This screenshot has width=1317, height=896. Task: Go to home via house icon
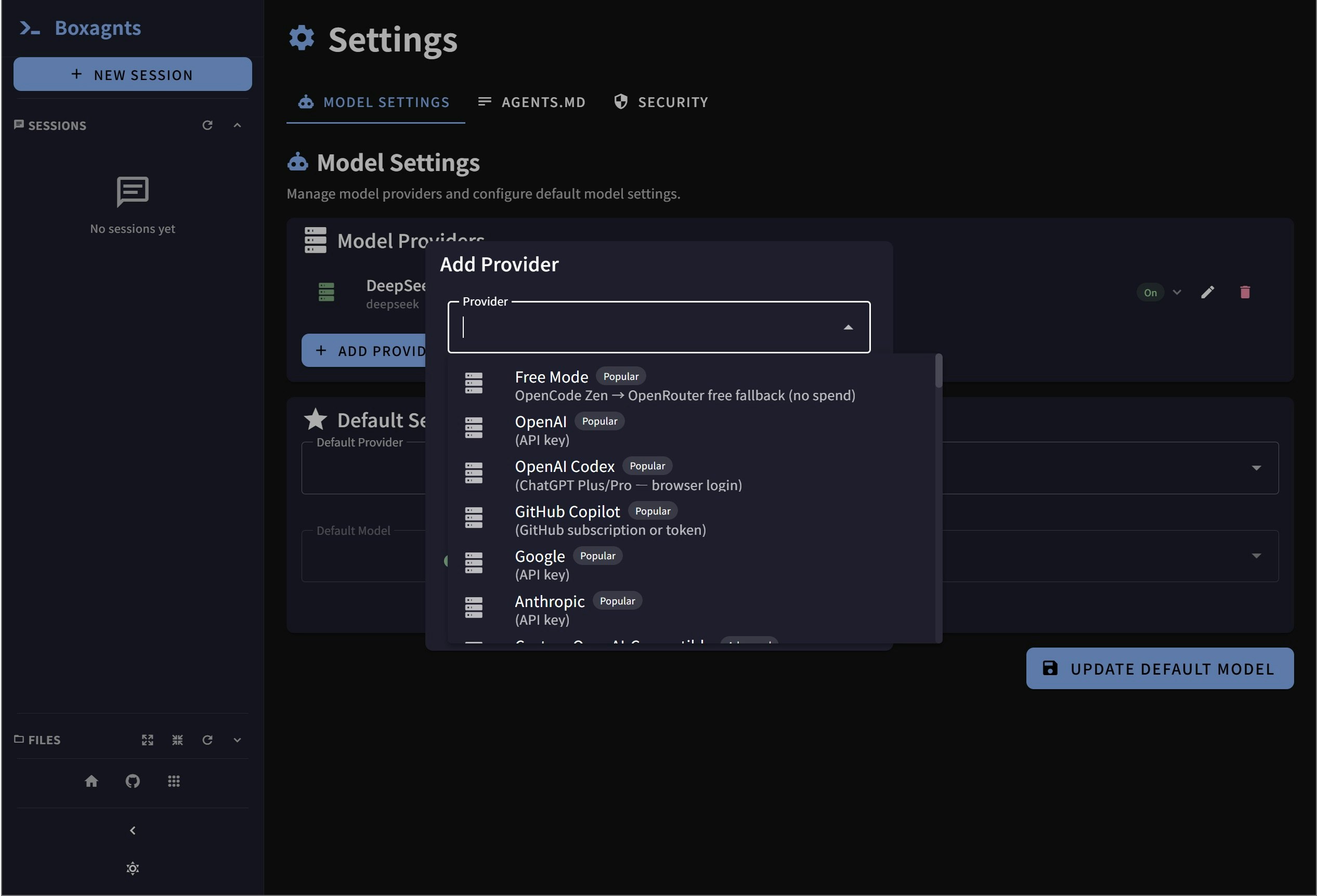(91, 781)
